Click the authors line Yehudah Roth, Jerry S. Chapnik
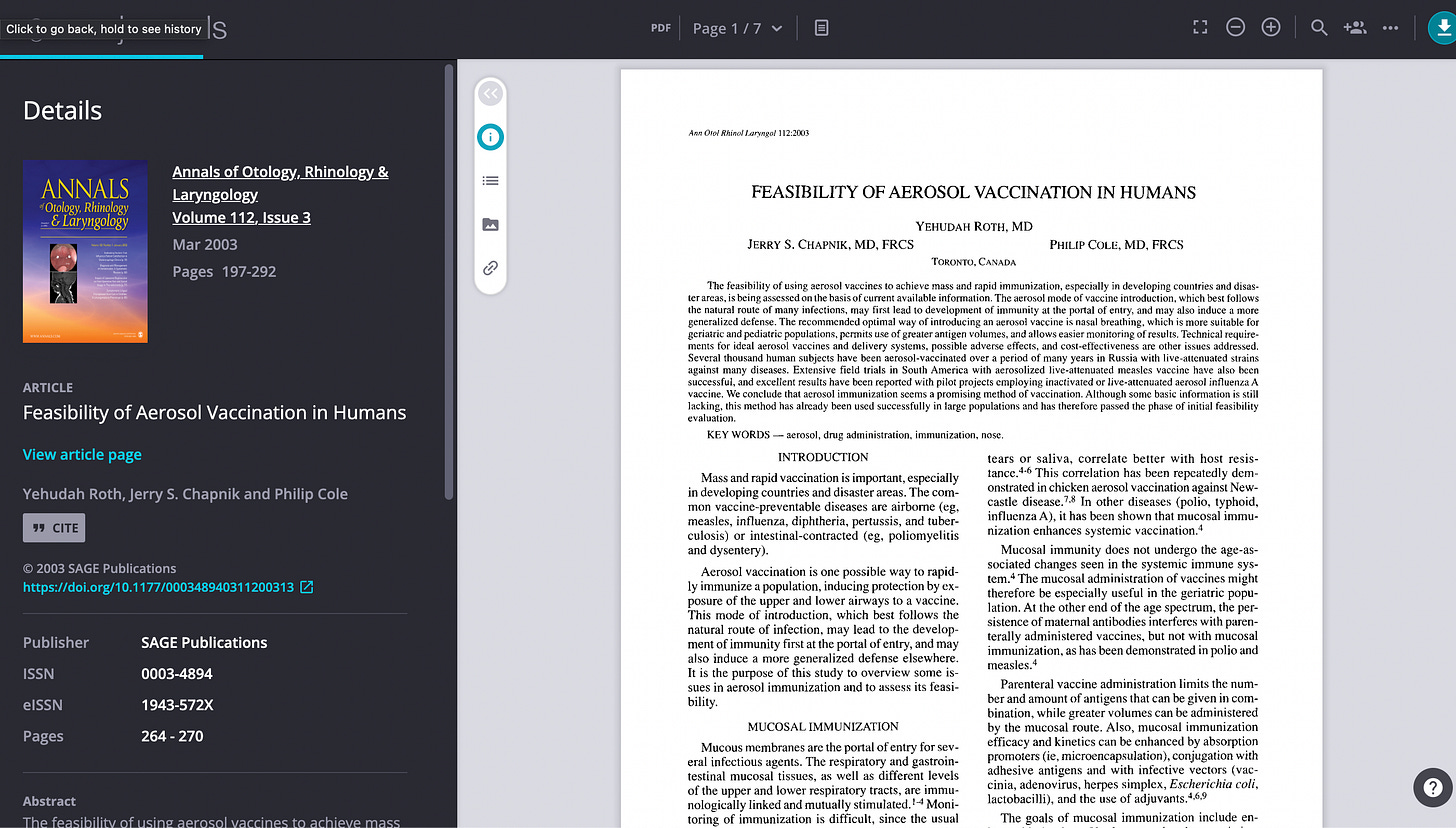The image size is (1456, 828). point(185,494)
